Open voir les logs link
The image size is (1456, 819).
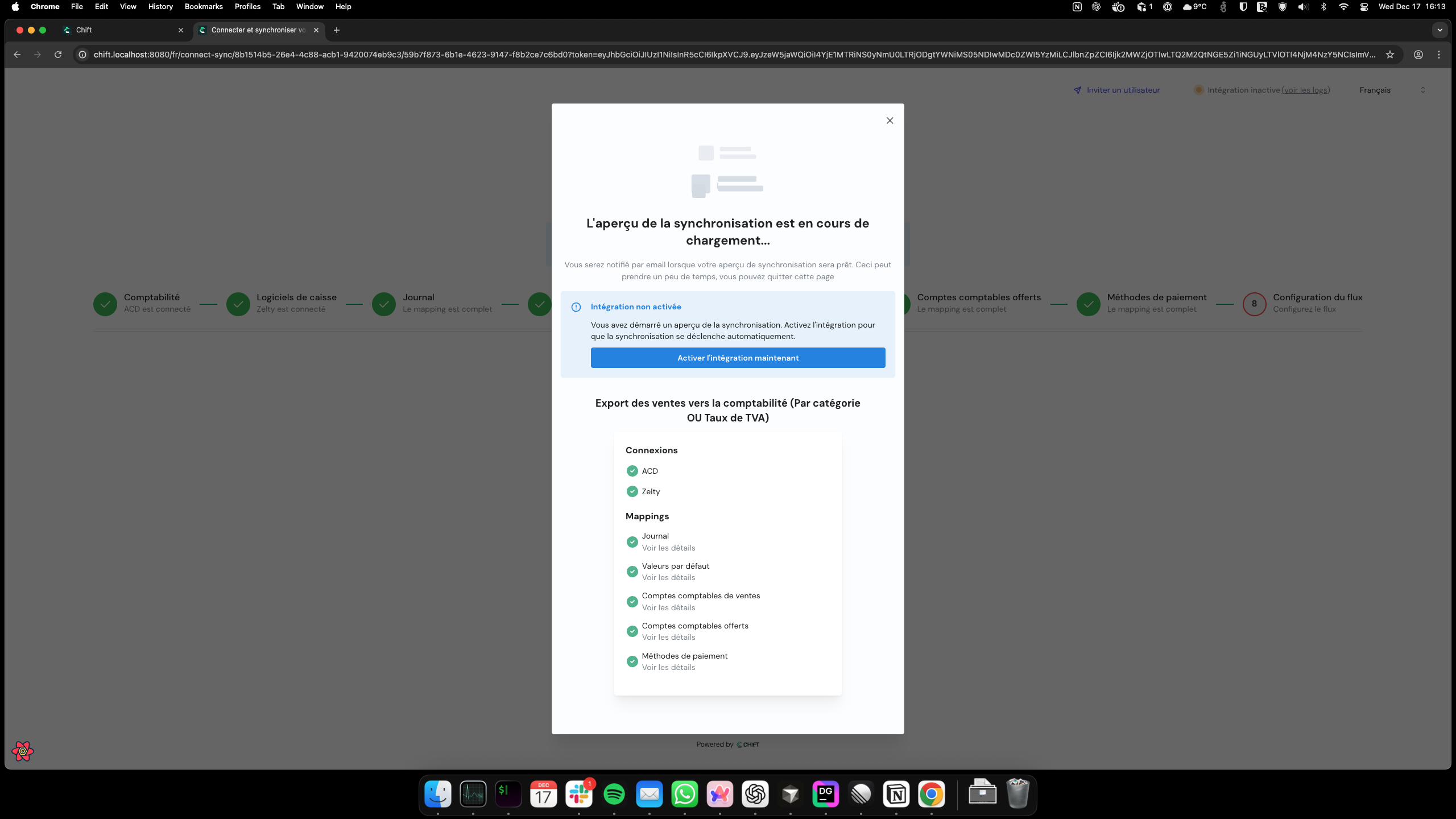(1306, 90)
